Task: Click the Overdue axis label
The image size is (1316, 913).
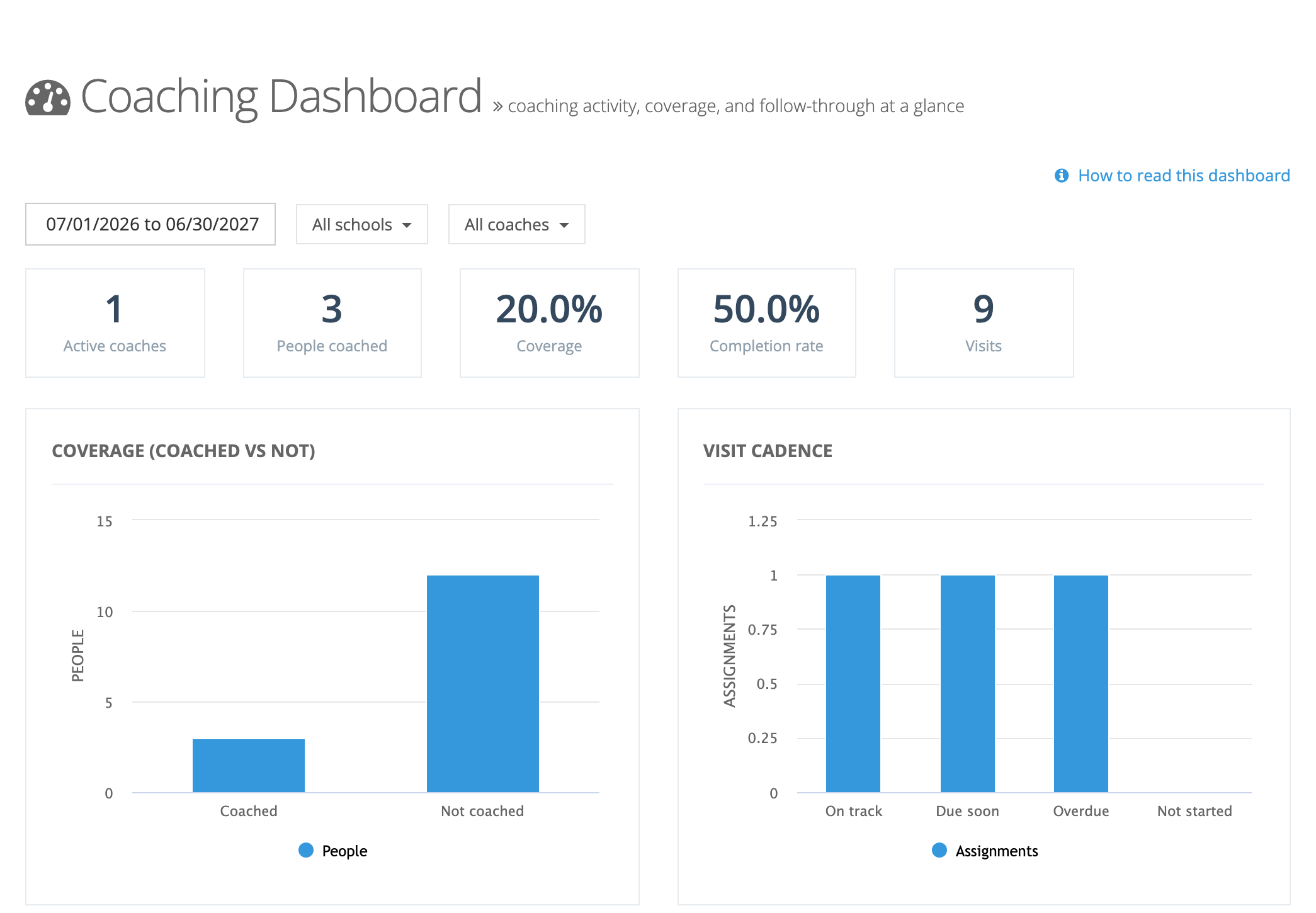Action: (x=1081, y=811)
